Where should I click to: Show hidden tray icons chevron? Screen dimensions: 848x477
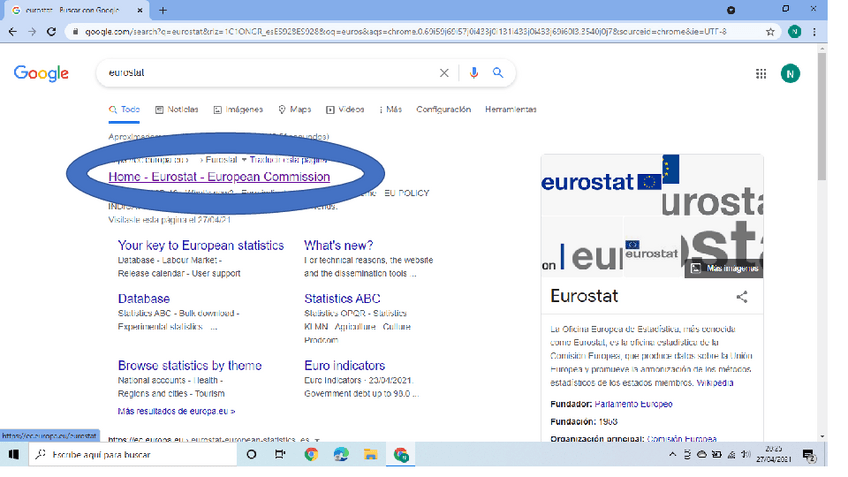pos(672,455)
